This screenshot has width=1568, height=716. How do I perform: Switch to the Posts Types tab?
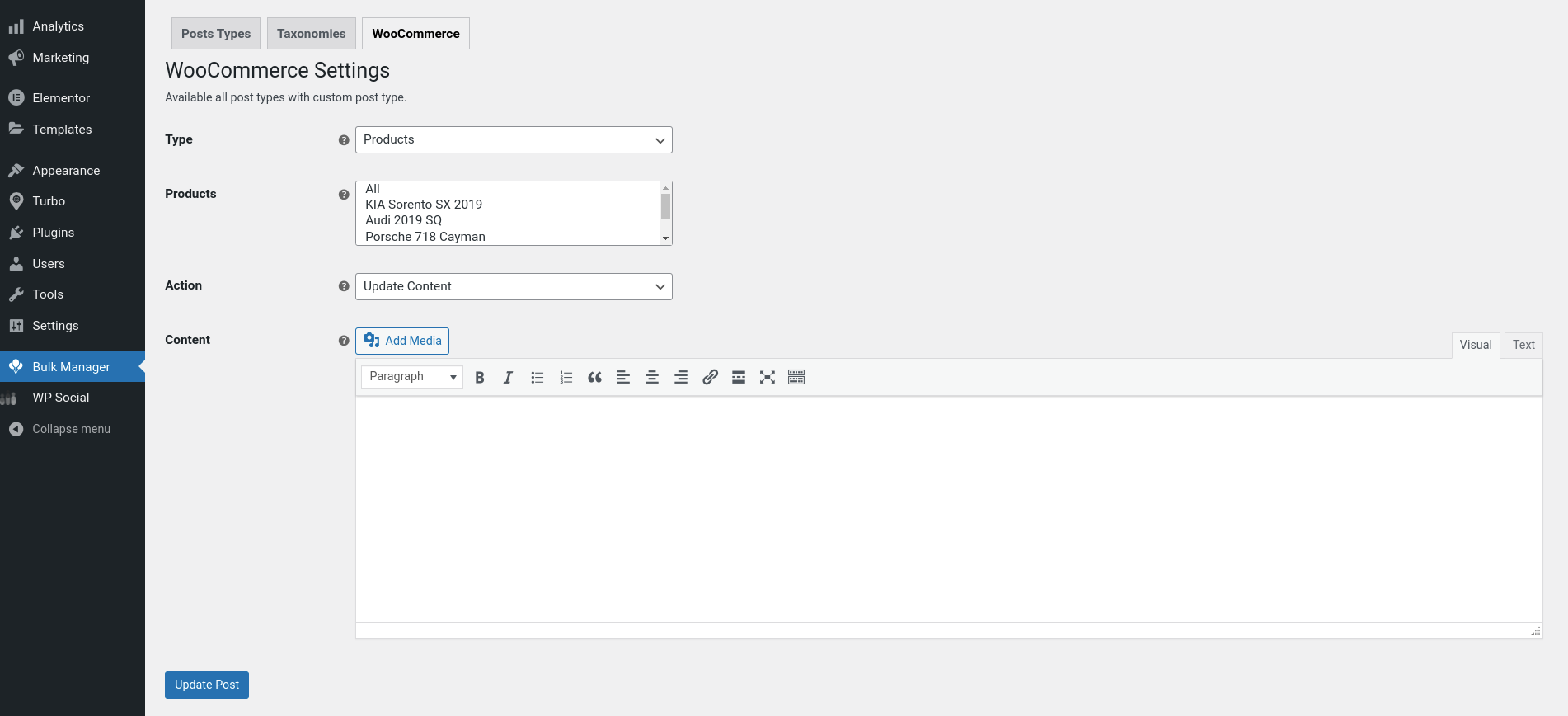pos(216,34)
